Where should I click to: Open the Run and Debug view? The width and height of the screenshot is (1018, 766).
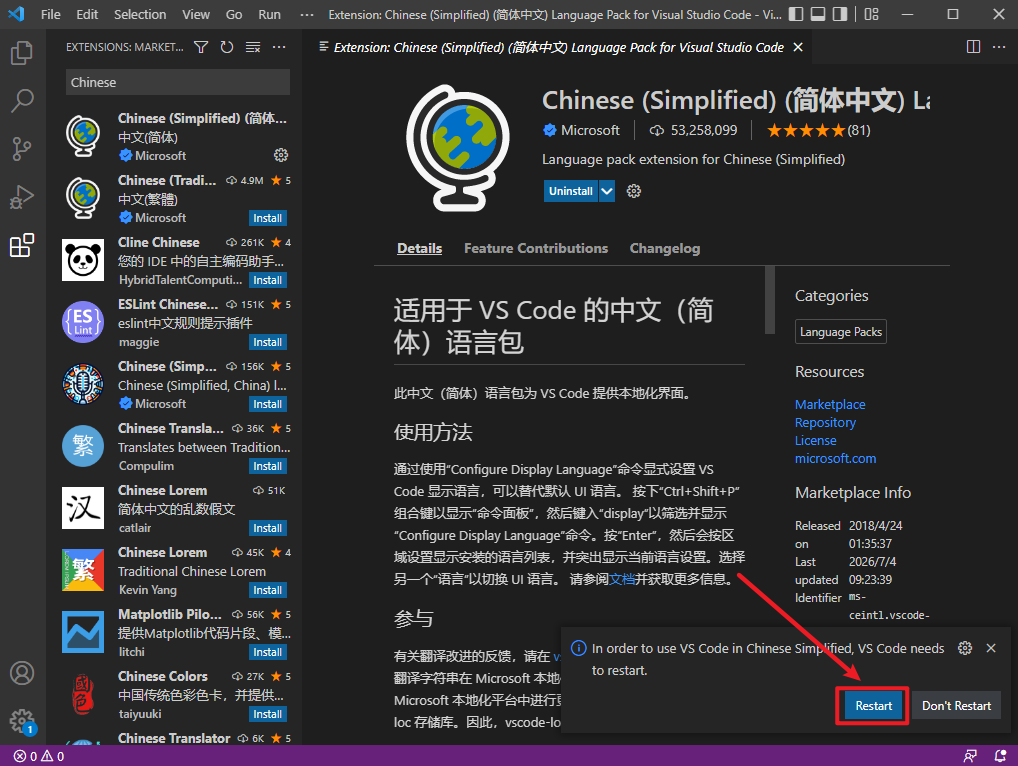coord(22,197)
